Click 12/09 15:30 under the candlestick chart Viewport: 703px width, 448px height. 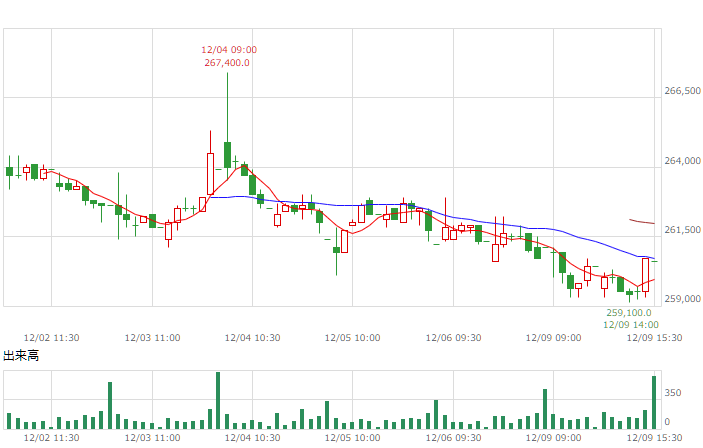pos(654,338)
